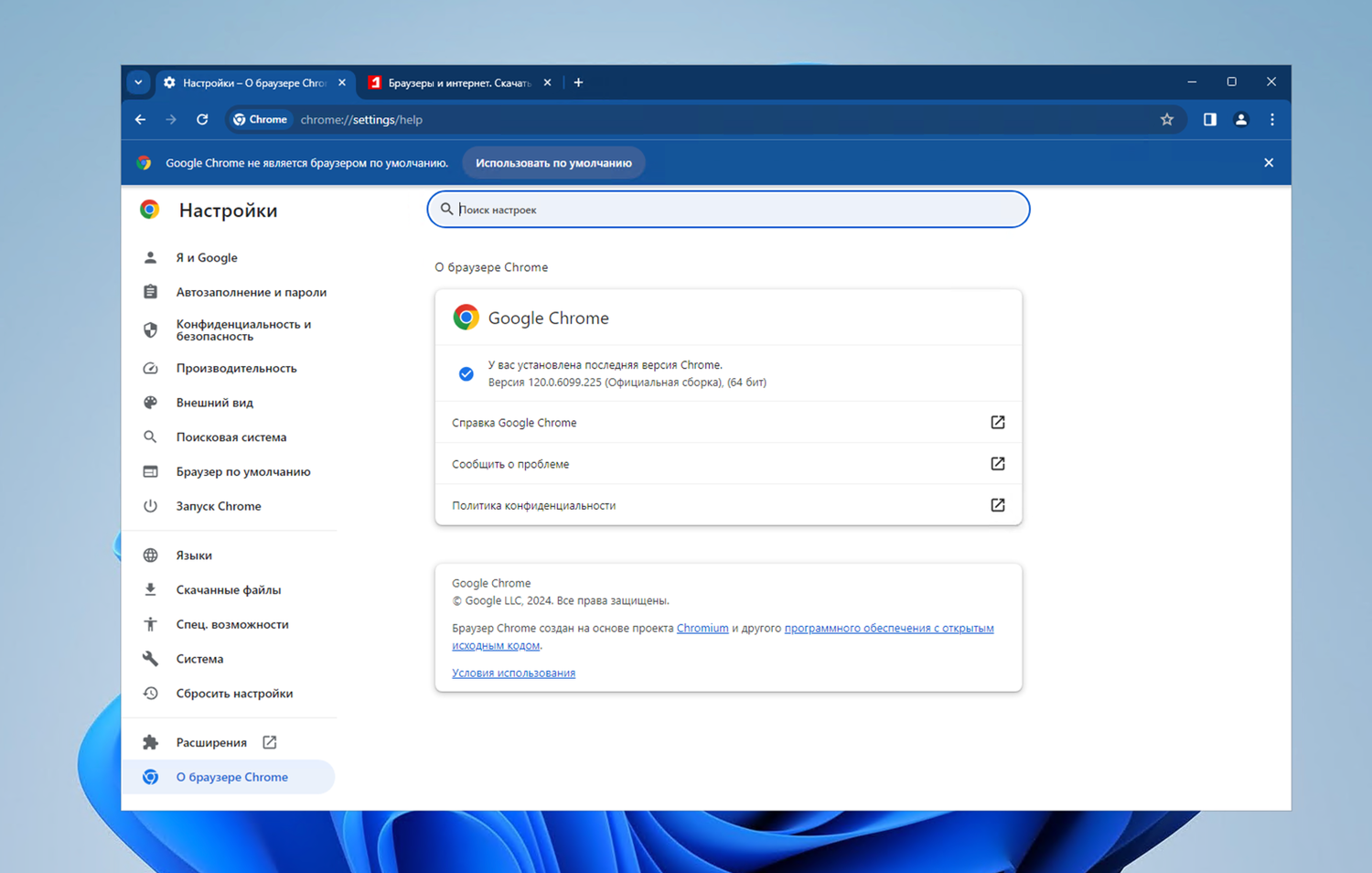
Task: Open Запуск Chrome settings section
Action: (229, 506)
